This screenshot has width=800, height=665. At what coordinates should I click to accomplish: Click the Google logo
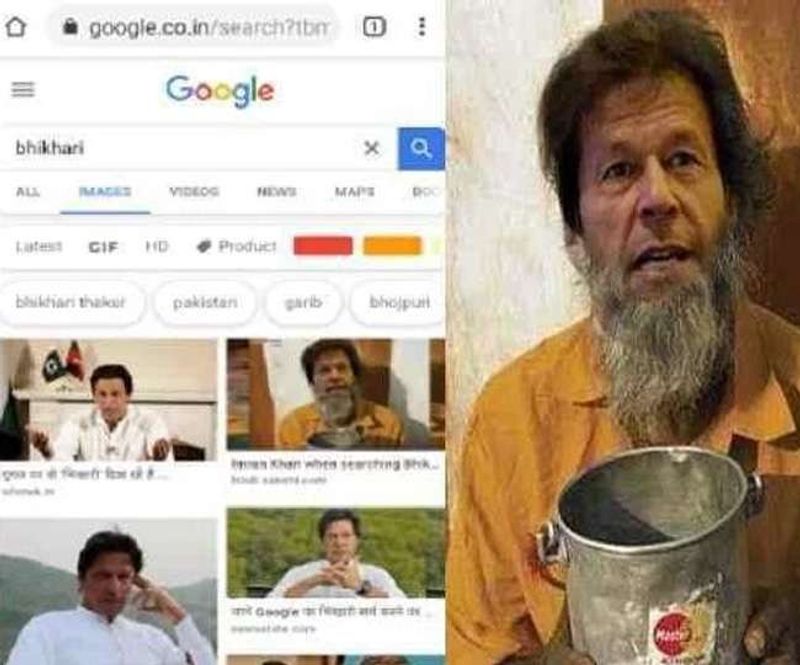click(x=220, y=90)
